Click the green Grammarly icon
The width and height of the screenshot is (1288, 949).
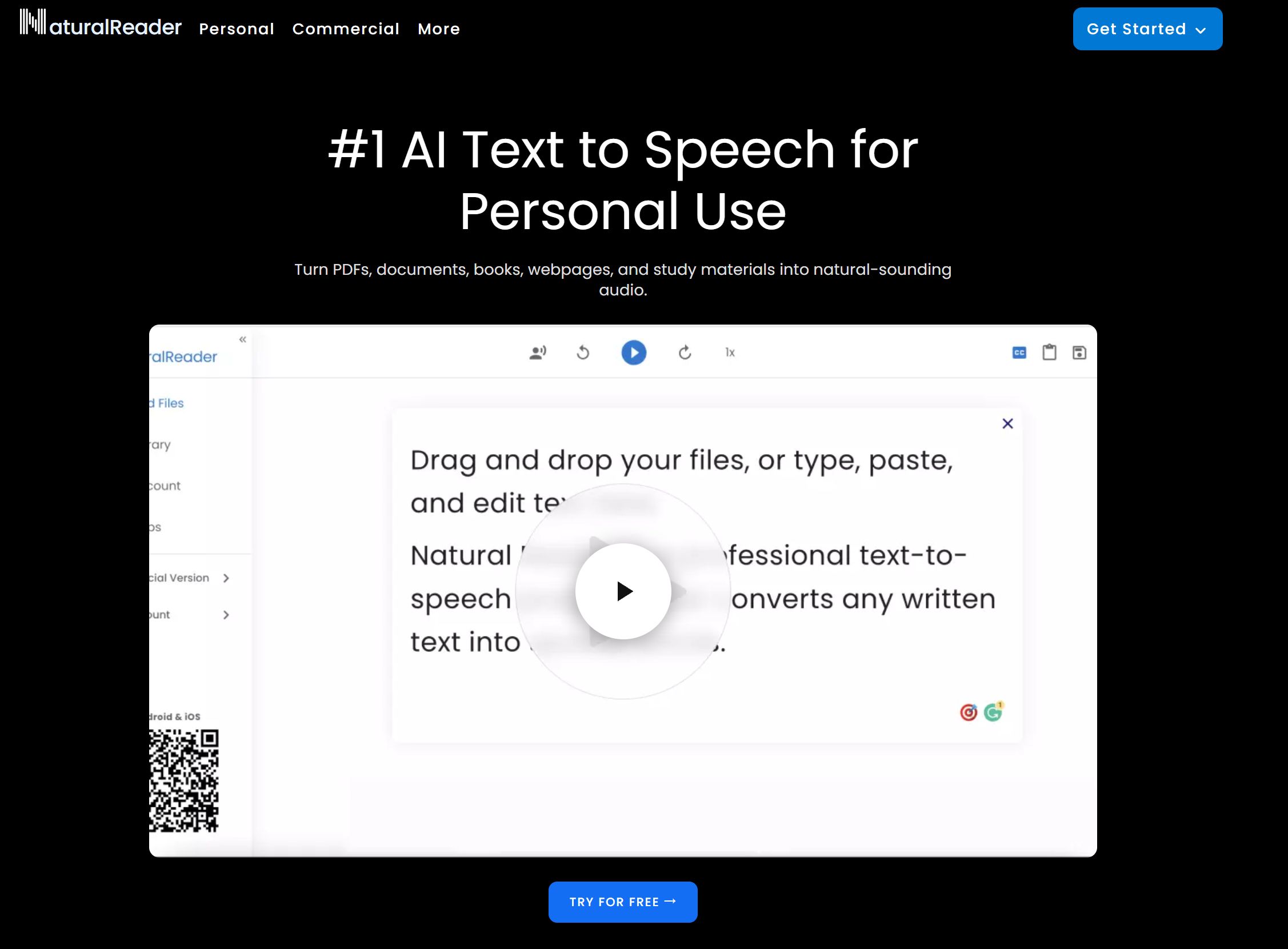(993, 712)
